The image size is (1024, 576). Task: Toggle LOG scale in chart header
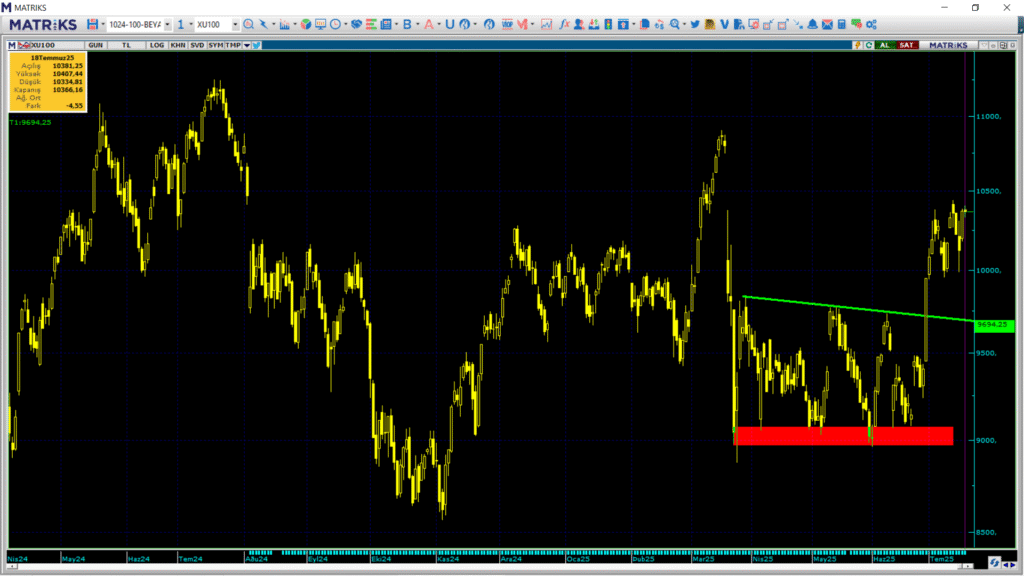[x=157, y=45]
